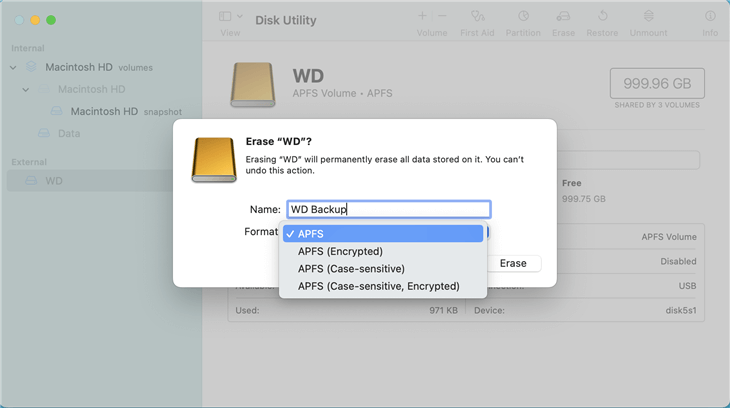Remove a volume with the minus icon
Viewport: 730px width, 408px height.
click(442, 16)
